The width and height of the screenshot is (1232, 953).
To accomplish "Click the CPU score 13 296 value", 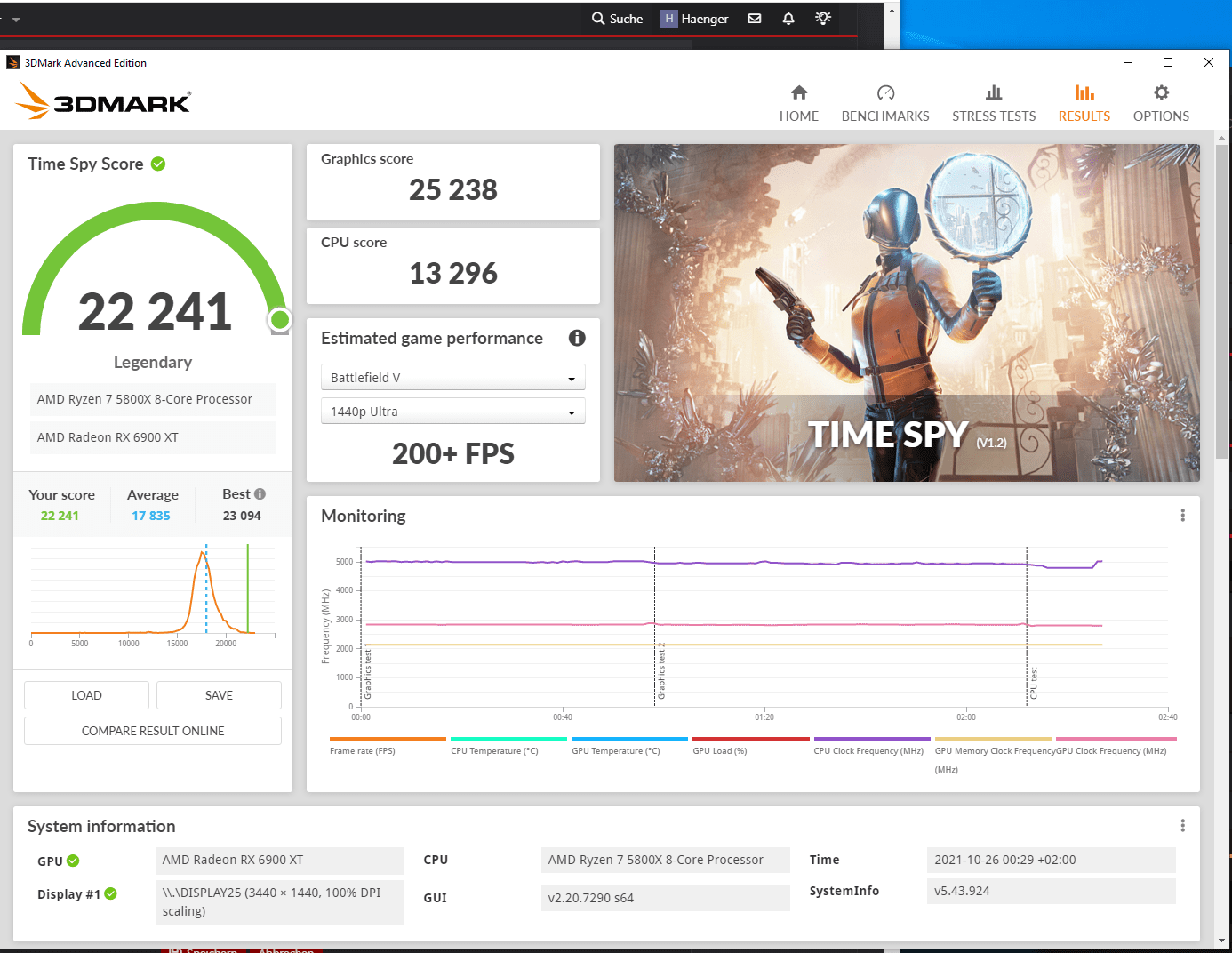I will click(453, 273).
